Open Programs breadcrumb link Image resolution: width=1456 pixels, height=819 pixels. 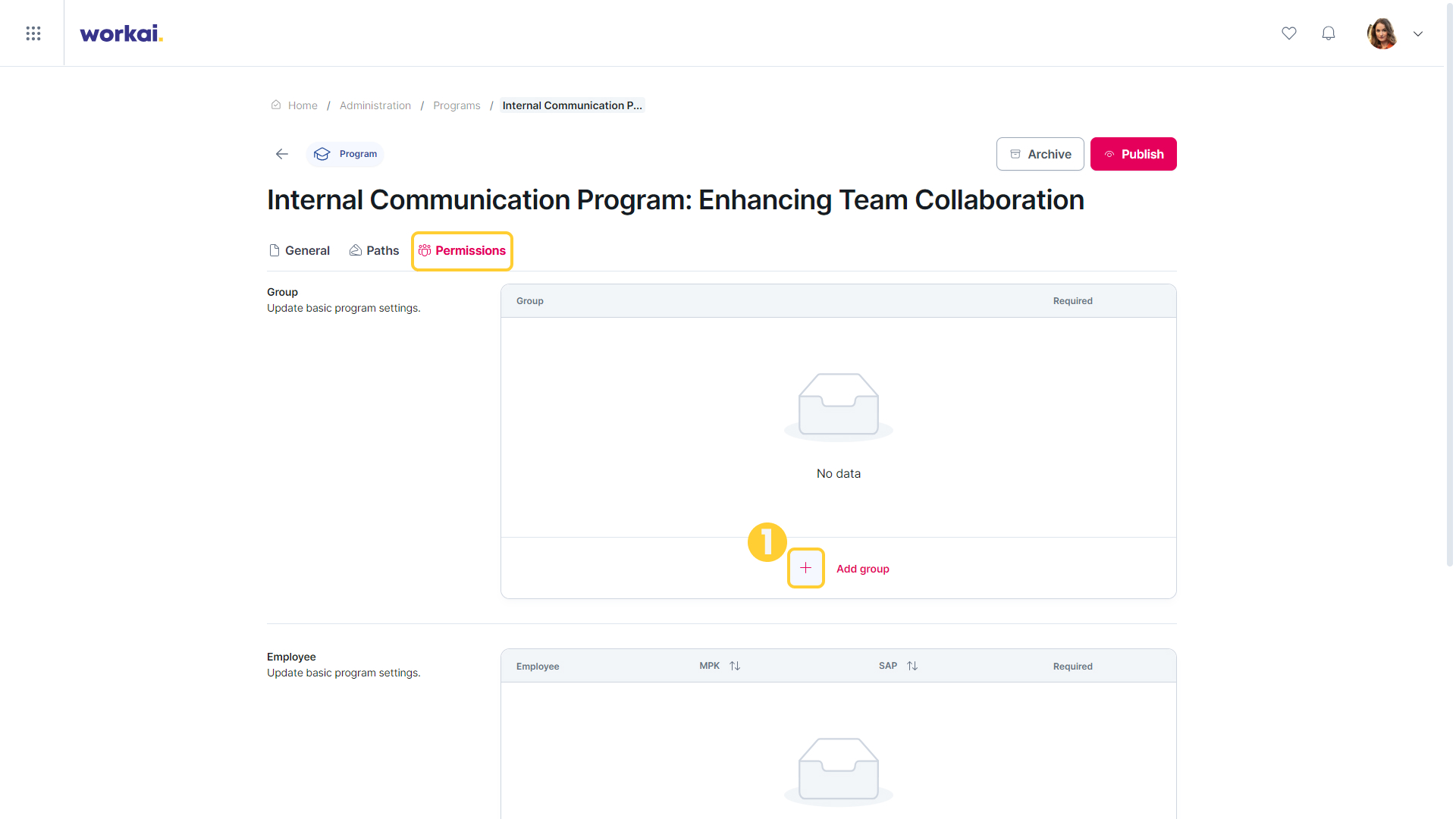(x=457, y=105)
